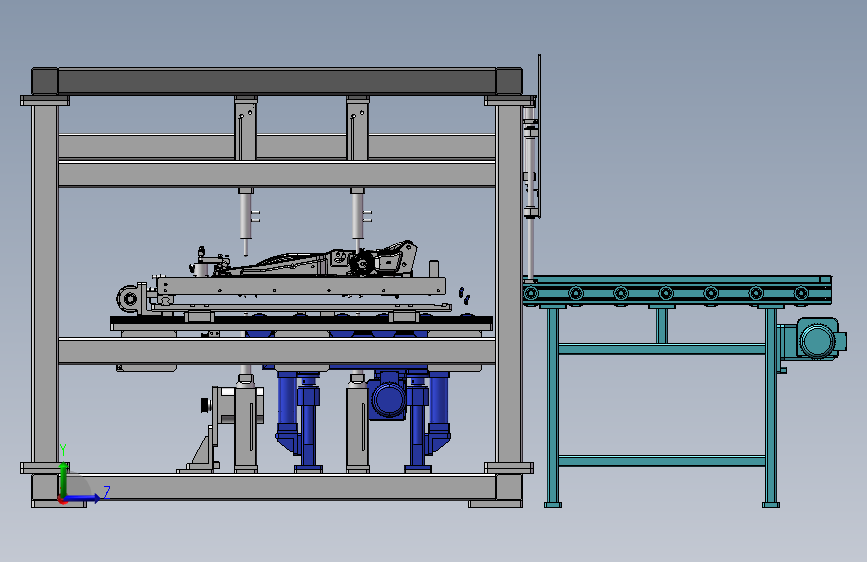Select the bottom base beam of gray frame
Viewport: 867px width, 562px height.
point(277,487)
